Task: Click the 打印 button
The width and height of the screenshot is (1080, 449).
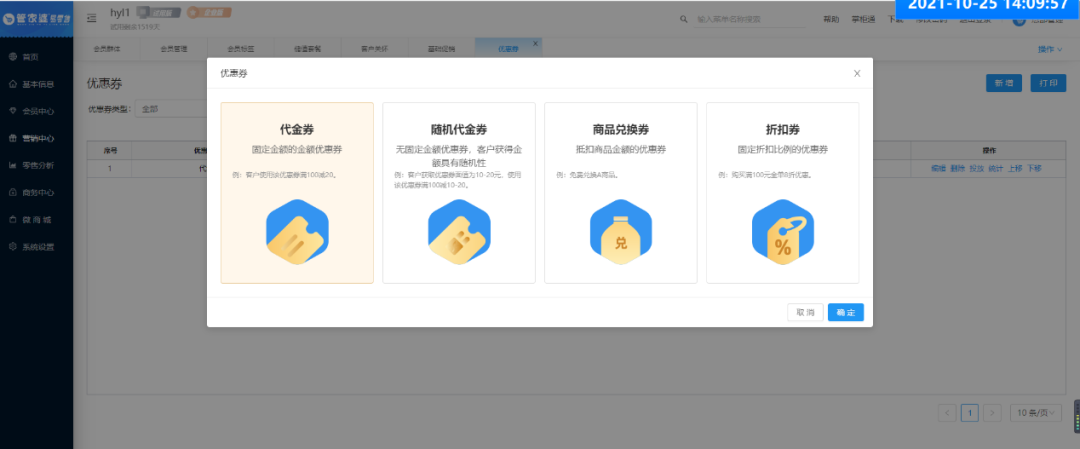Action: 1048,83
